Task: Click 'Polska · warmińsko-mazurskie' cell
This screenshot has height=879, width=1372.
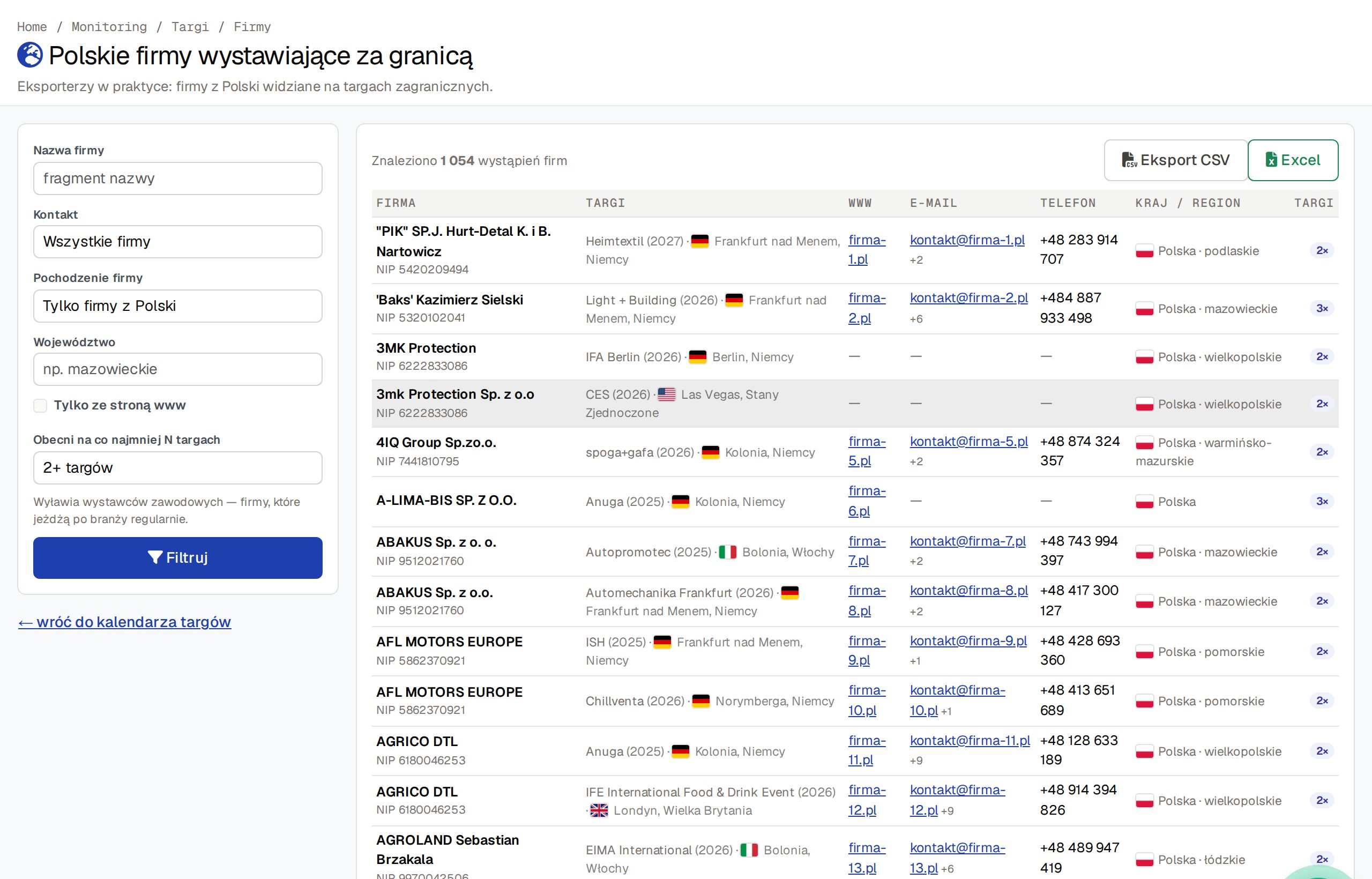Action: (x=1203, y=451)
